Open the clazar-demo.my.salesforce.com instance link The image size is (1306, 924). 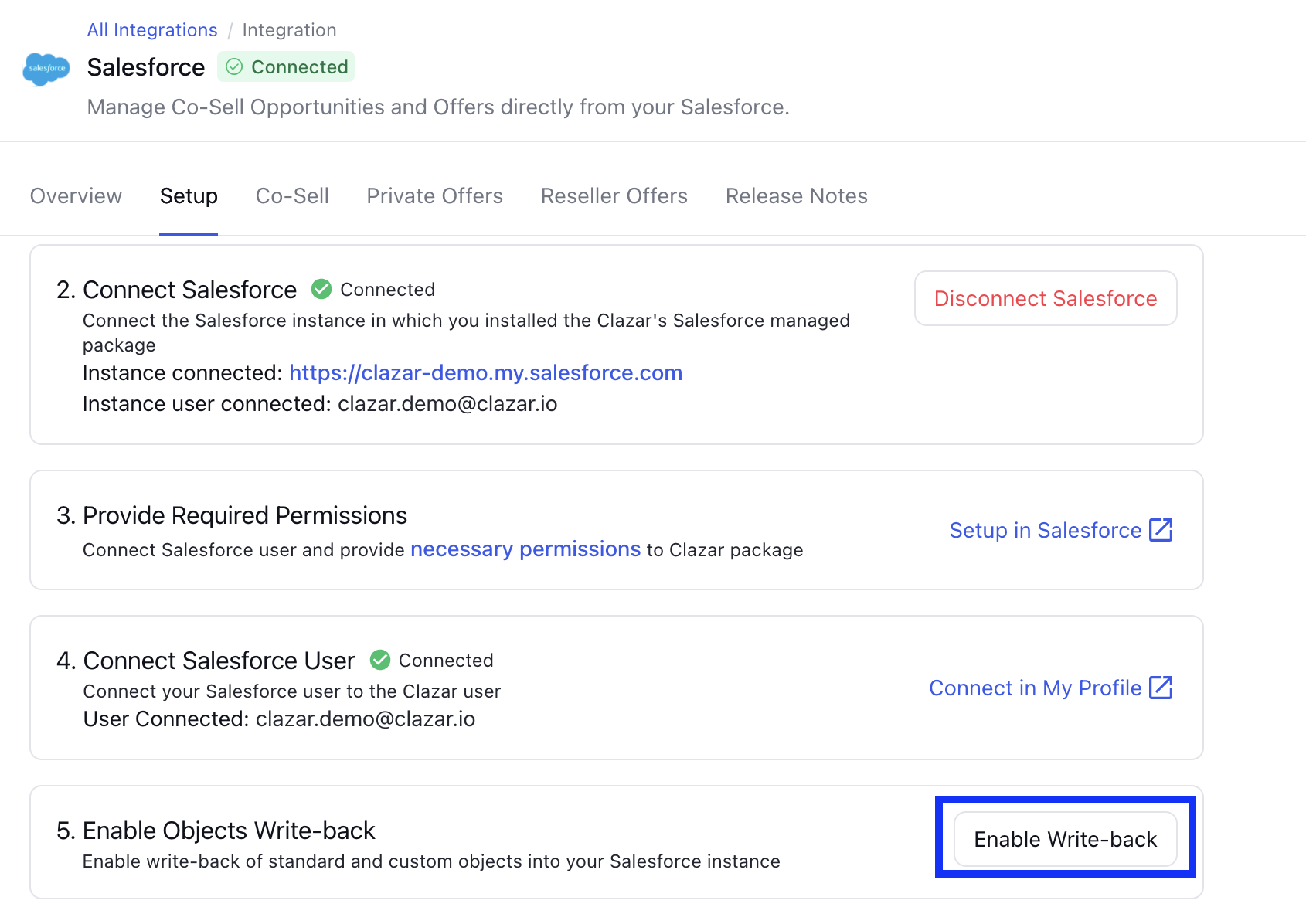point(485,373)
